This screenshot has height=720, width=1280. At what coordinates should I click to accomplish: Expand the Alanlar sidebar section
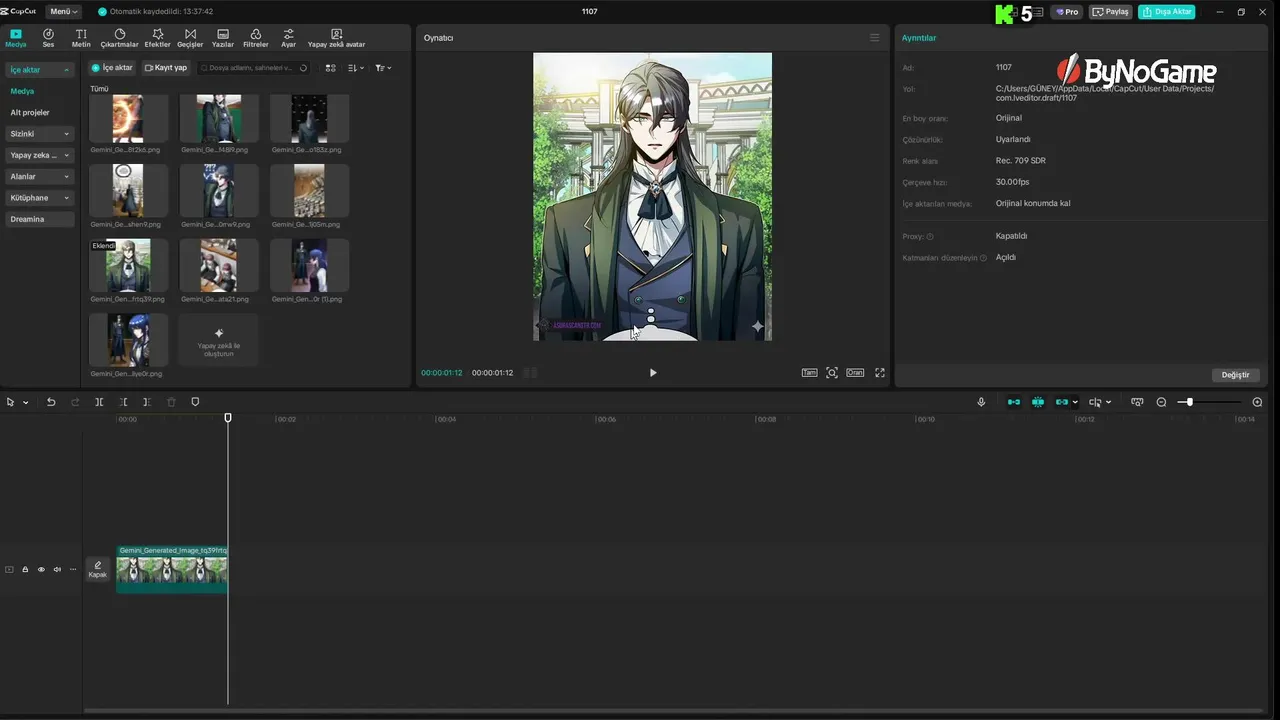point(40,176)
